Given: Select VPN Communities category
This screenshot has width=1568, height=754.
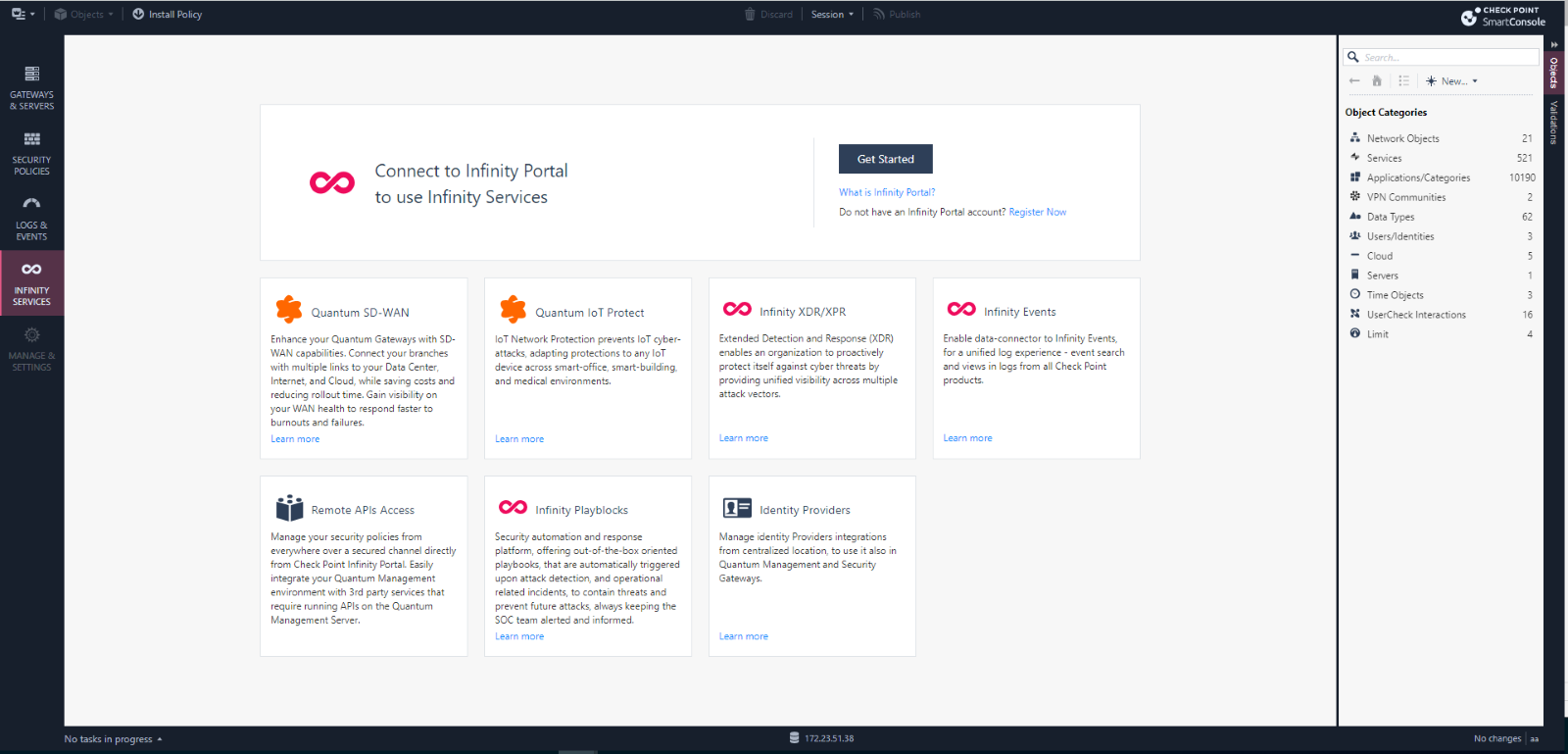Looking at the screenshot, I should [1441, 197].
